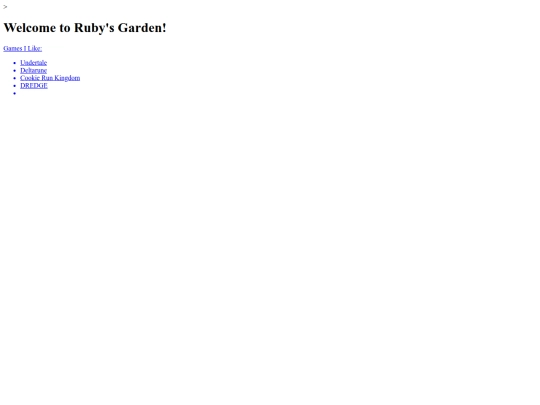Click the word Like: in the top link

pos(35,49)
